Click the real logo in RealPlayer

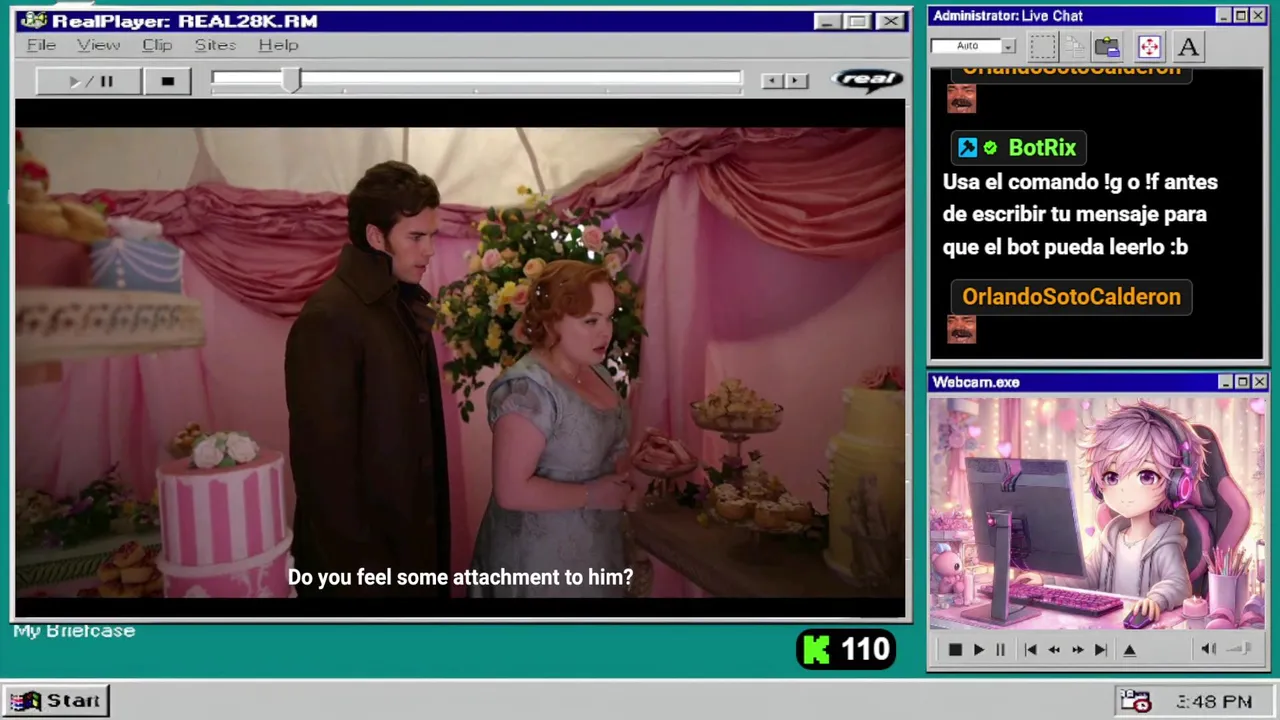(x=866, y=80)
